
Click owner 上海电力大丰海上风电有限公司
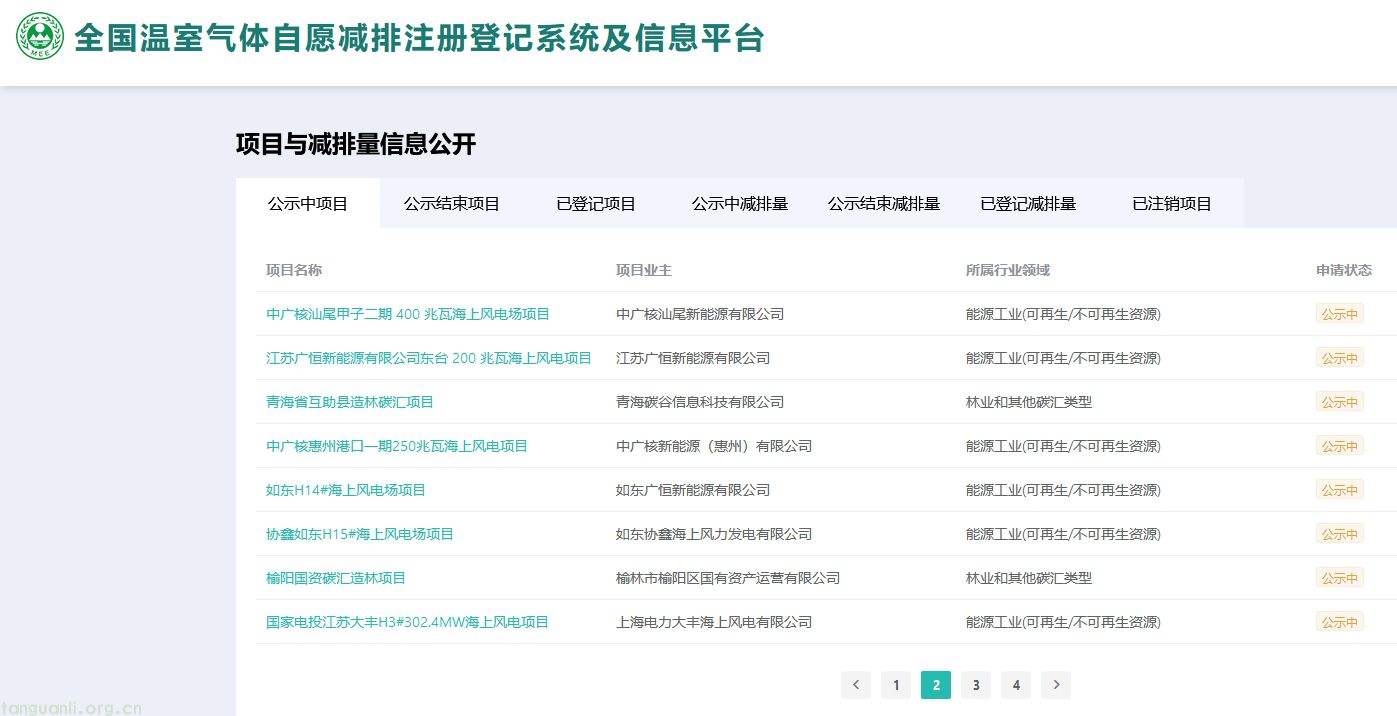[714, 622]
